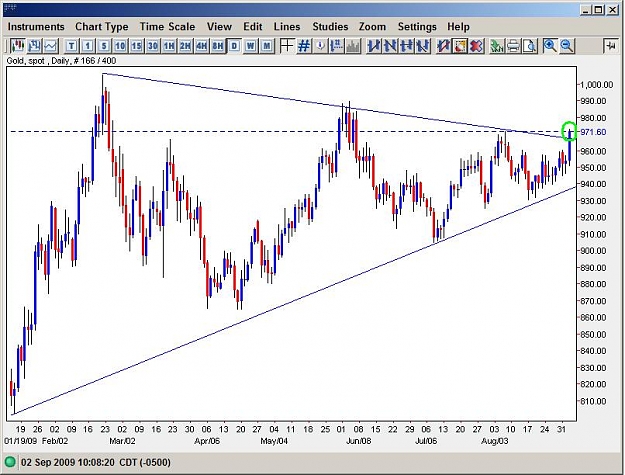
Task: Click the green export data icon
Action: pyautogui.click(x=497, y=46)
